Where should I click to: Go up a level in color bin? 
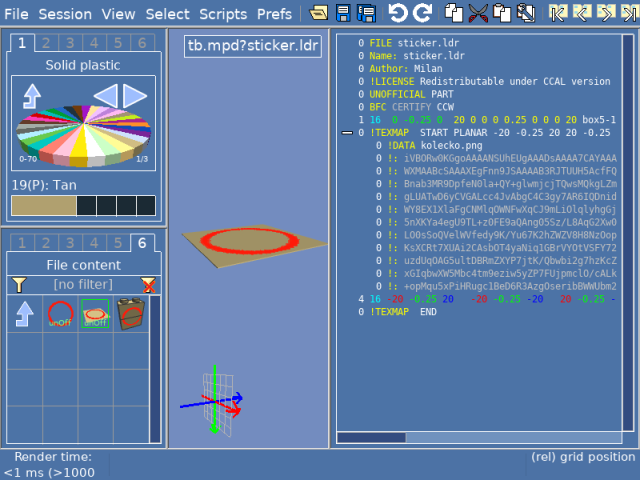click(32, 96)
